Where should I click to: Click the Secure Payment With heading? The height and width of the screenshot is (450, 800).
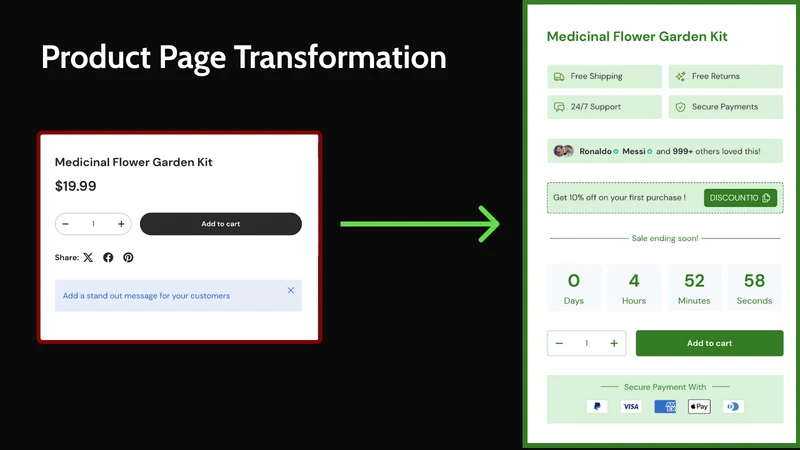click(x=665, y=387)
